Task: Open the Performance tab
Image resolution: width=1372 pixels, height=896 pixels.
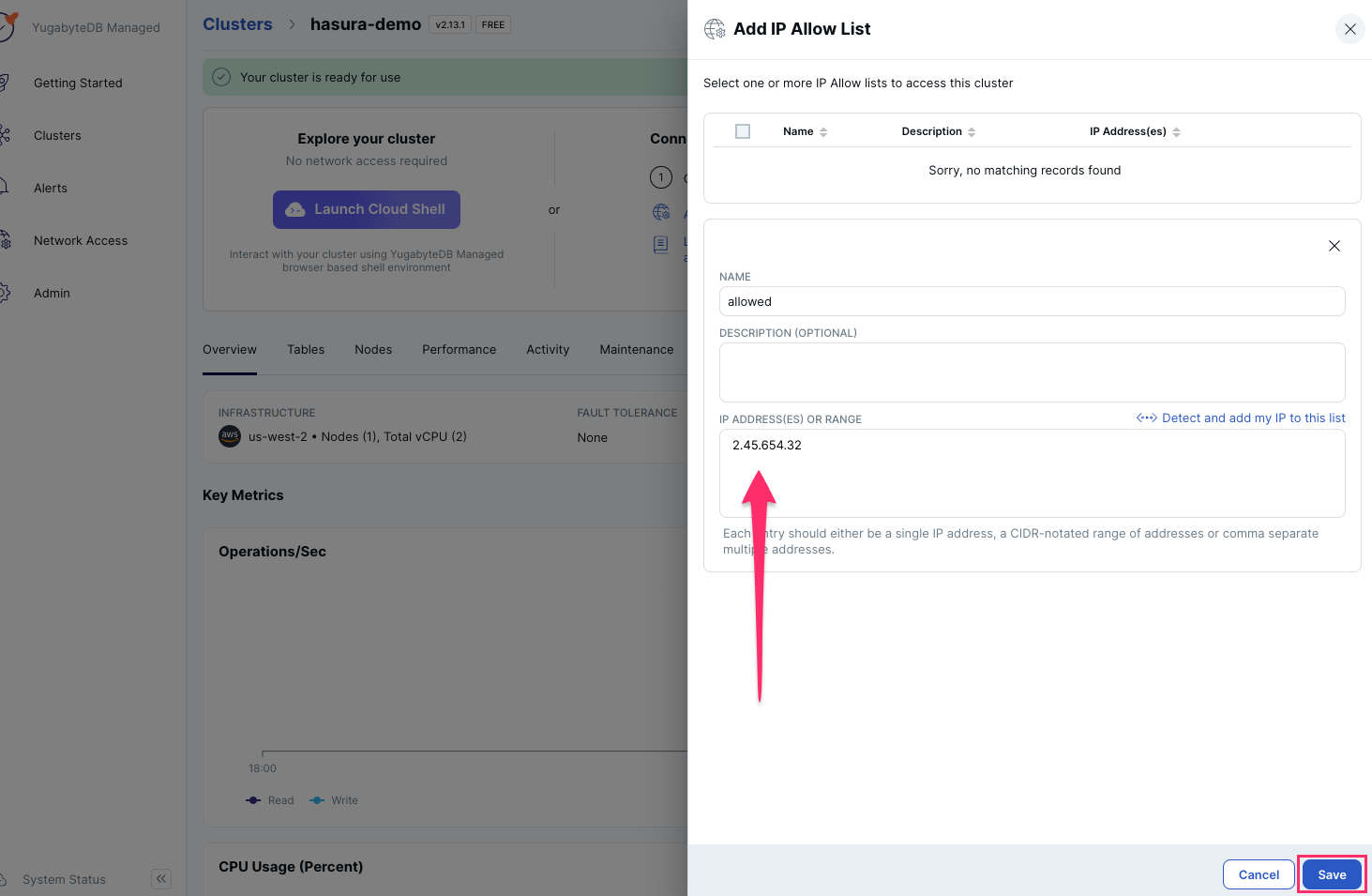Action: 459,350
